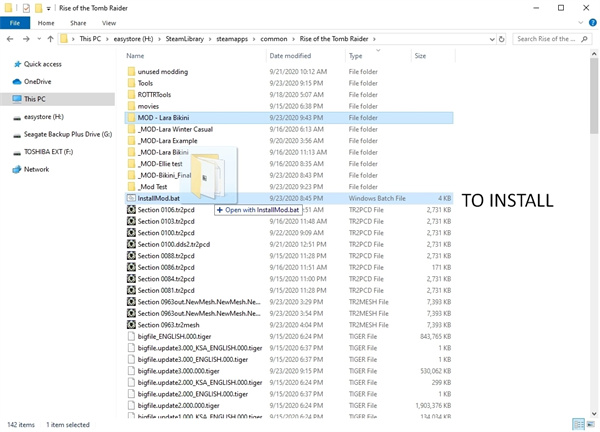The height and width of the screenshot is (432, 600).
Task: Sort files by Date modified column
Action: click(290, 56)
